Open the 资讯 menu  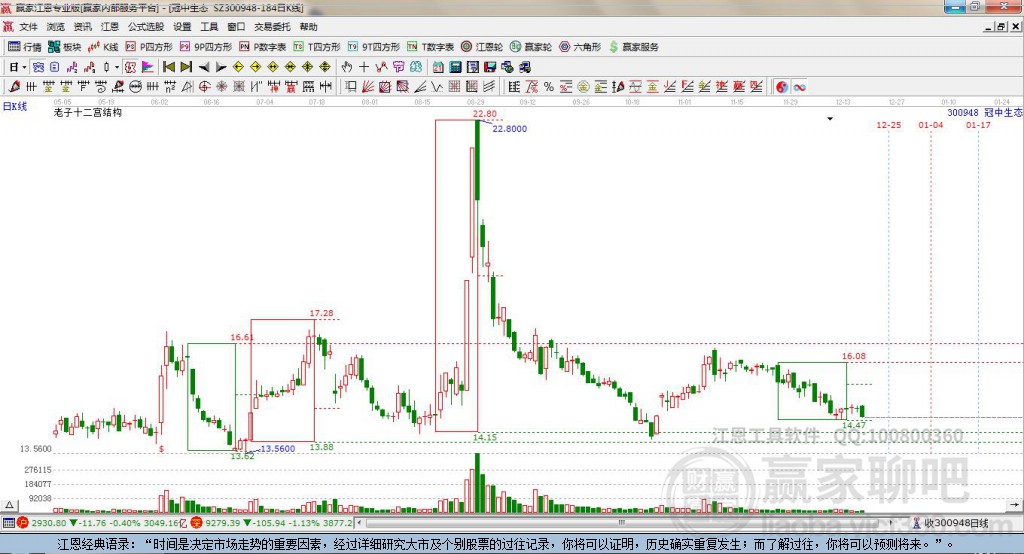pos(82,27)
